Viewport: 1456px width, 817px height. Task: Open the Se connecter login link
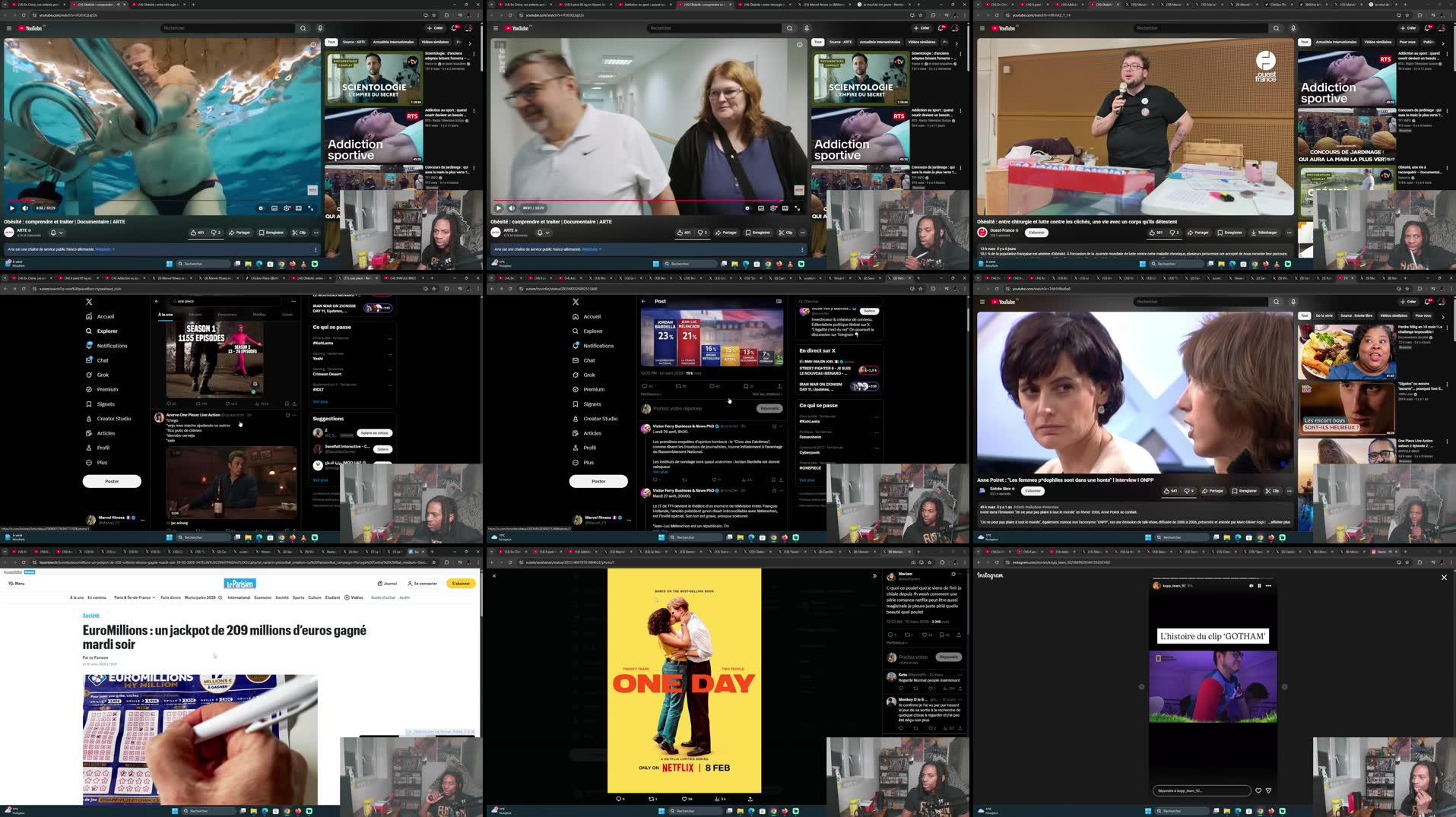423,584
